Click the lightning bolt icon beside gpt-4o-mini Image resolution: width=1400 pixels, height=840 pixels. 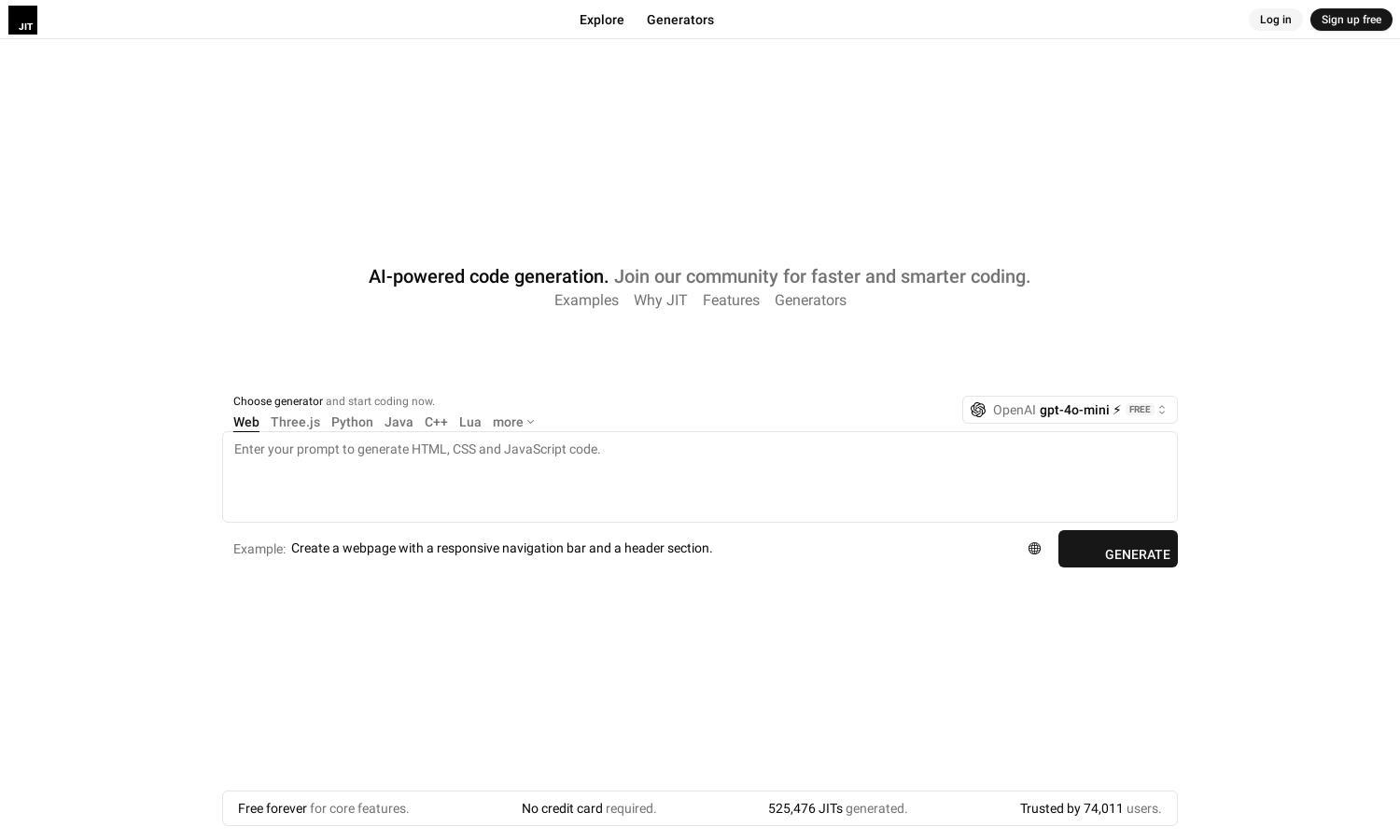1116,410
